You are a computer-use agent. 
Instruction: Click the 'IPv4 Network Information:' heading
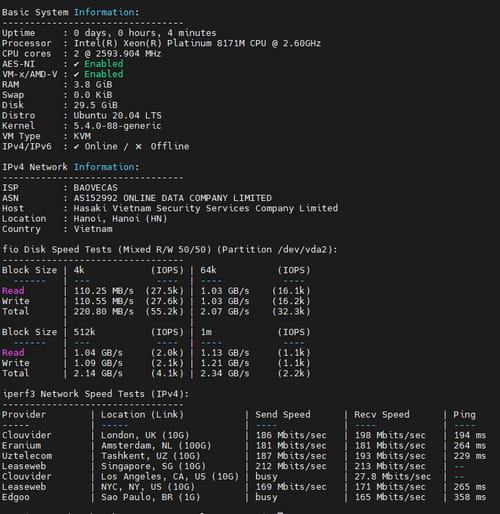click(x=70, y=167)
